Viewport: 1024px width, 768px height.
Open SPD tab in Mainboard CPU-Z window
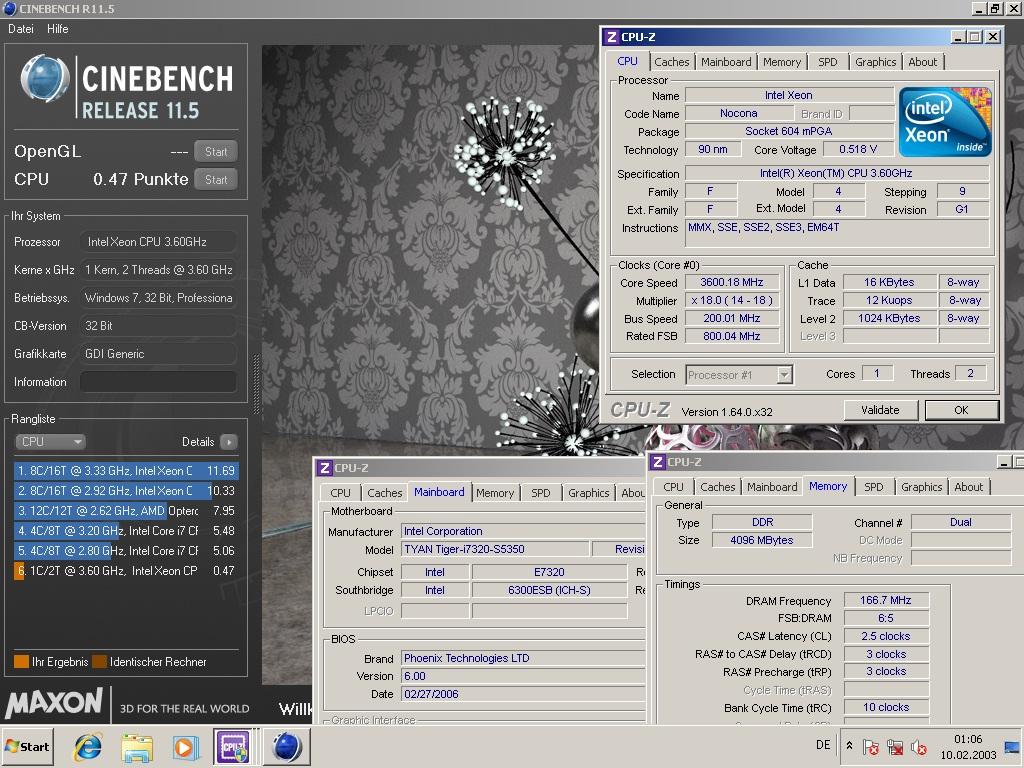click(540, 493)
